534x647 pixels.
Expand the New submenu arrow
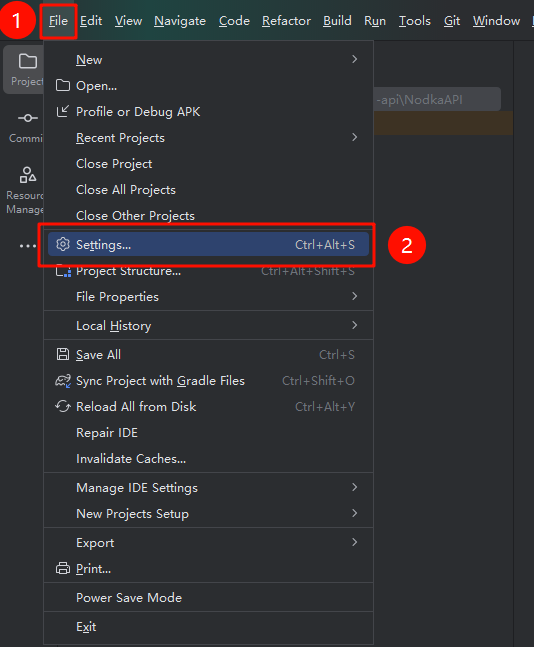point(354,59)
